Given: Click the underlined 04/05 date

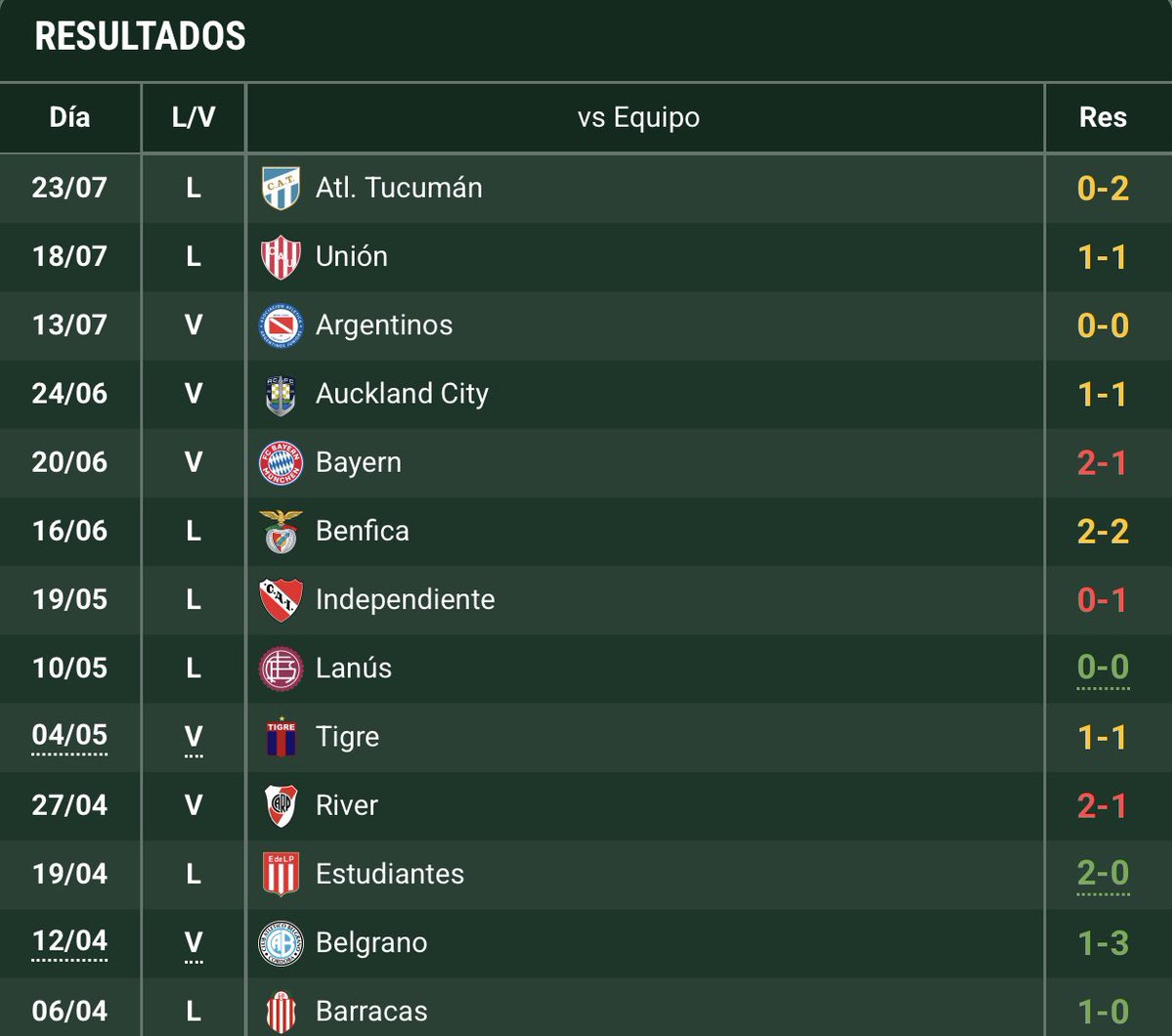Looking at the screenshot, I should click(x=69, y=737).
